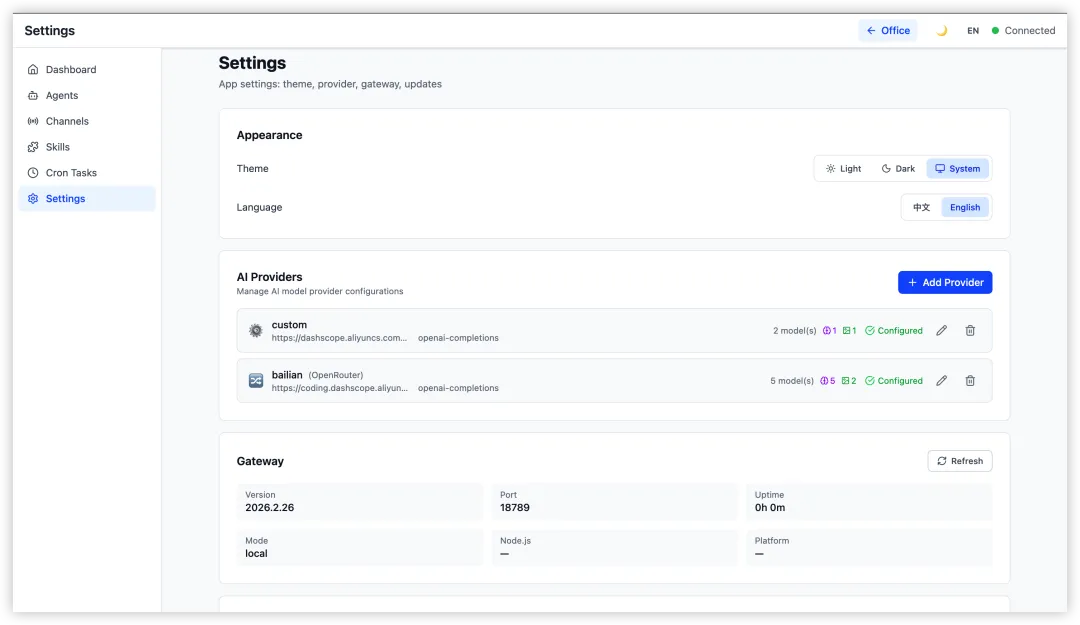This screenshot has height=625, width=1080.
Task: Click the pencil icon for bailian provider
Action: 941,381
